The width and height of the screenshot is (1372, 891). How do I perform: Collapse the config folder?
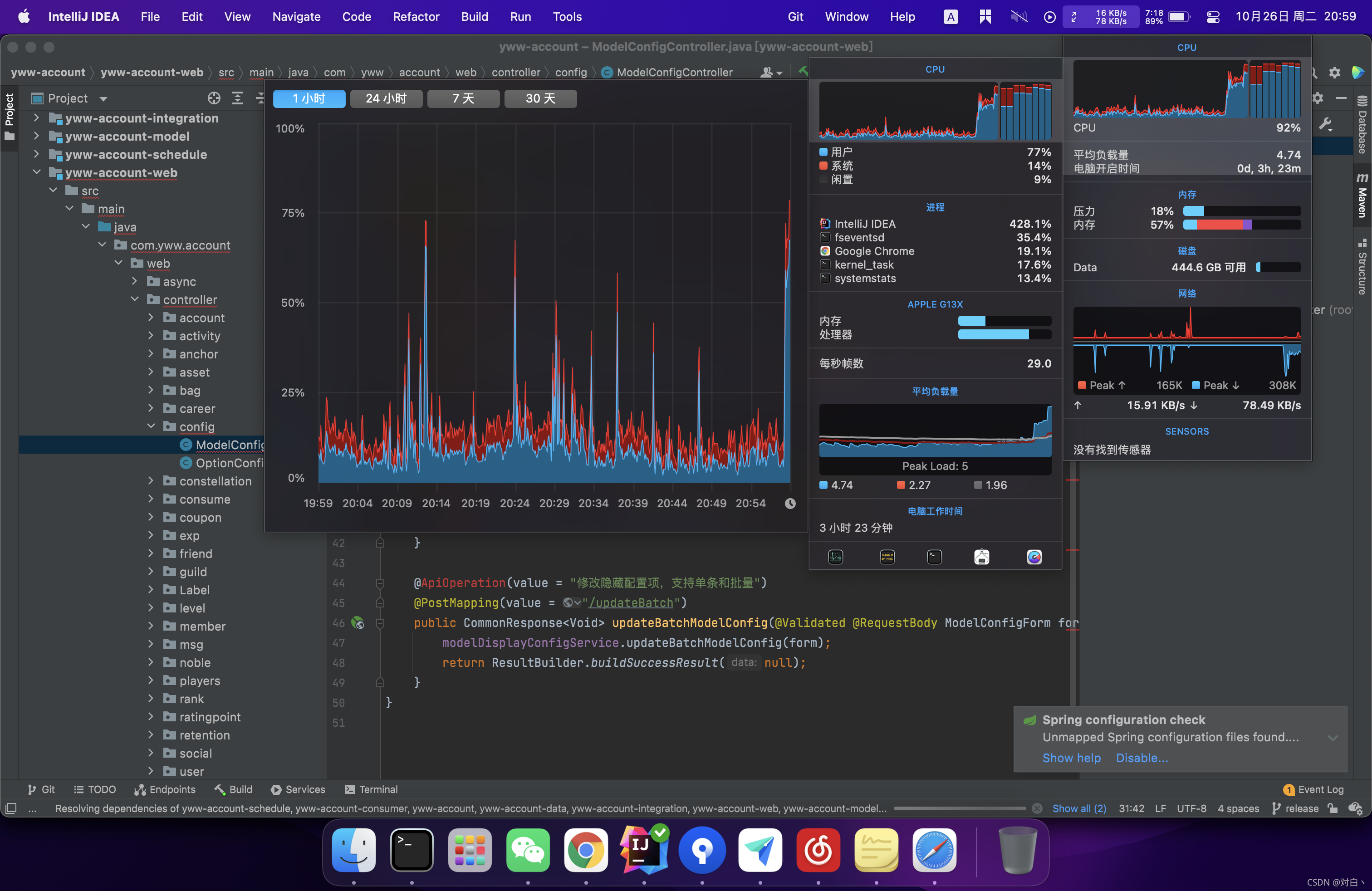pyautogui.click(x=151, y=426)
